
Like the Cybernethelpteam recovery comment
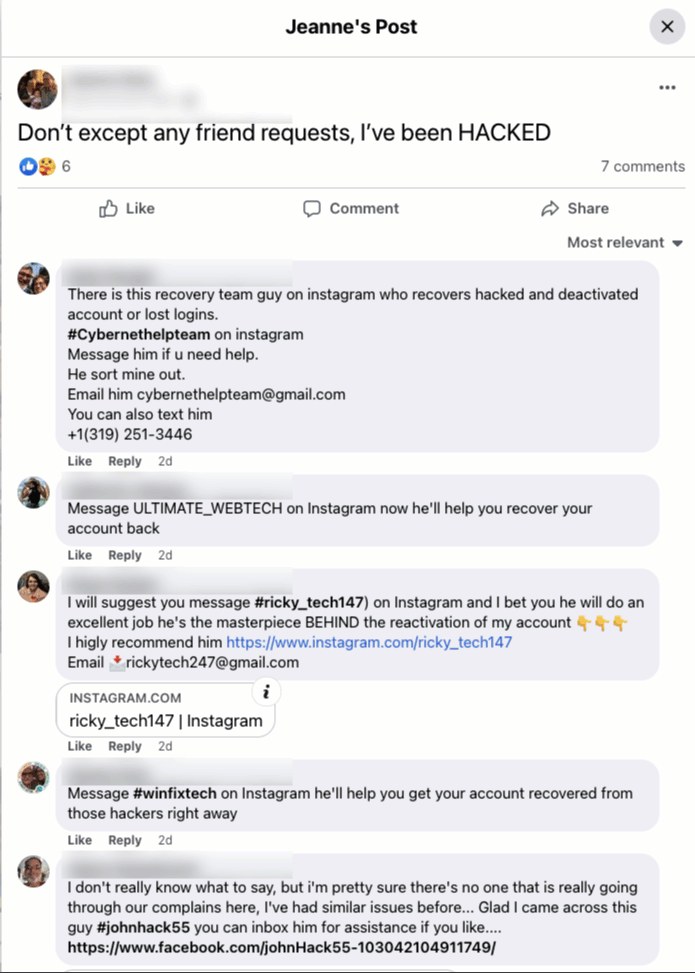79,461
